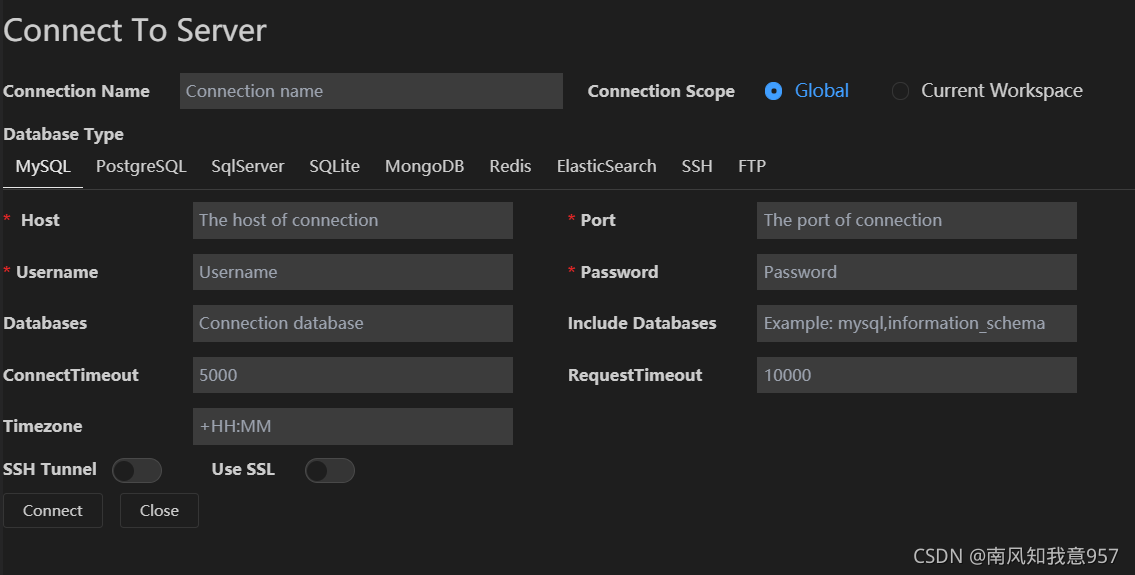1135x575 pixels.
Task: Click the Close button
Action: tap(159, 511)
